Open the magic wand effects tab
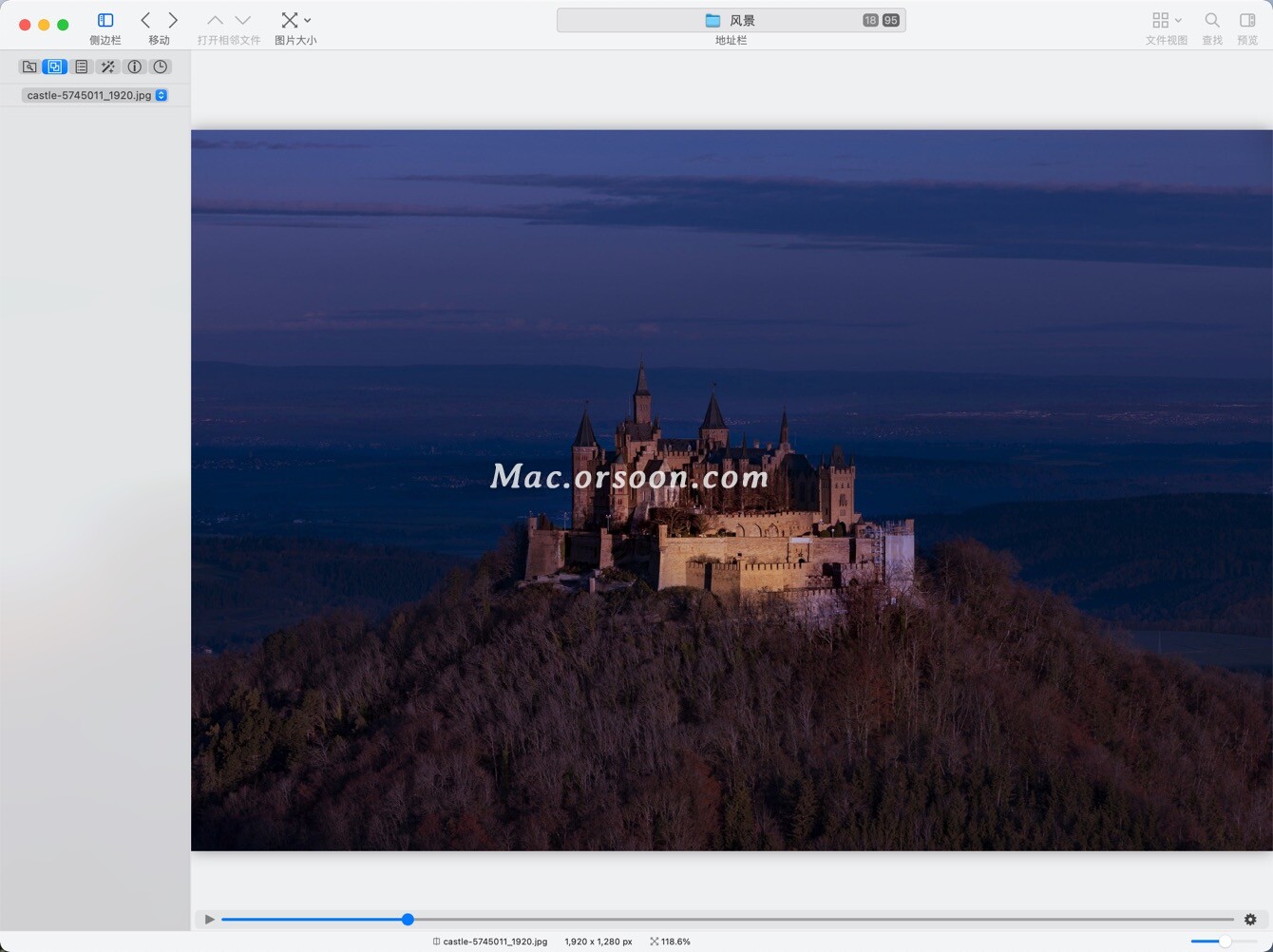This screenshot has height=952, width=1273. (107, 67)
